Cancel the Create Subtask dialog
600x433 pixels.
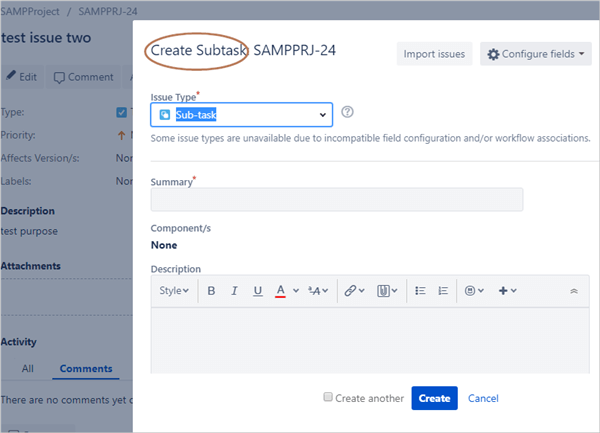[483, 399]
